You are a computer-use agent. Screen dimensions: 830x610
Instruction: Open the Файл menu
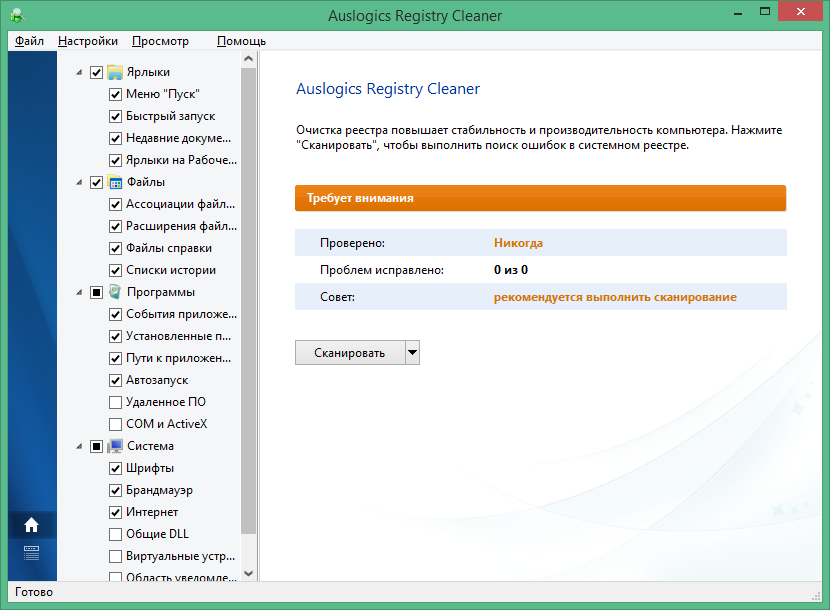pos(30,41)
